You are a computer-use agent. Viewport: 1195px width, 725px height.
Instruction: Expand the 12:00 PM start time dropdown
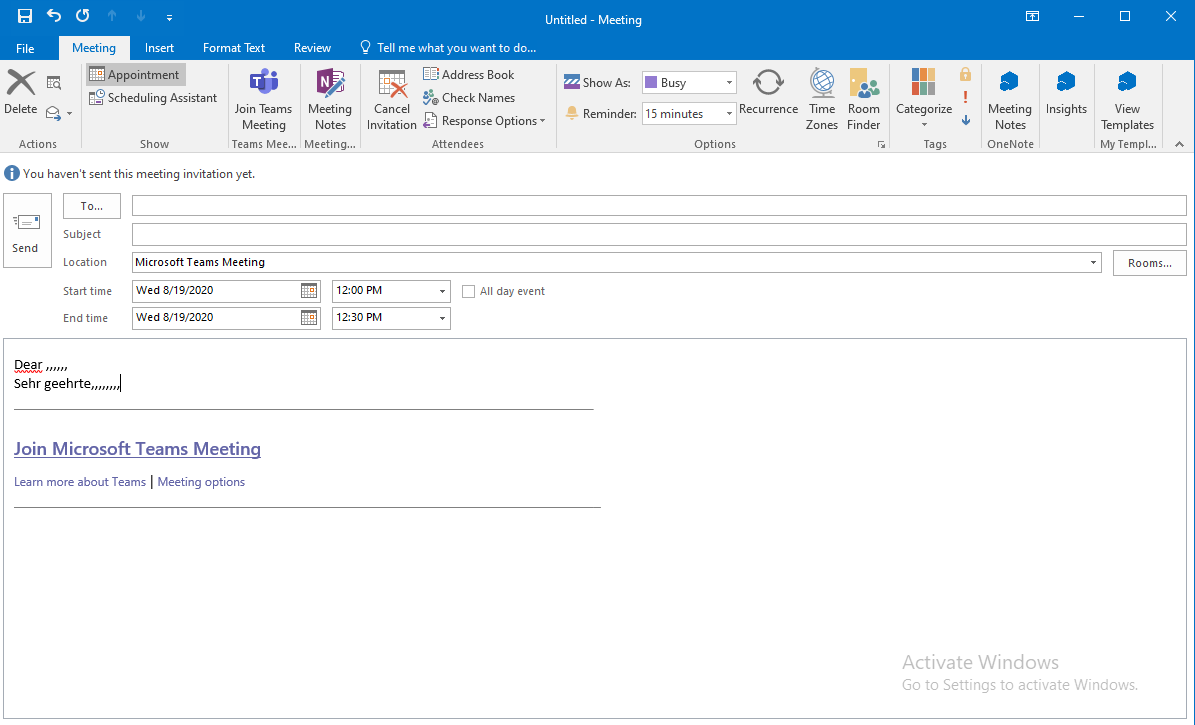[442, 291]
